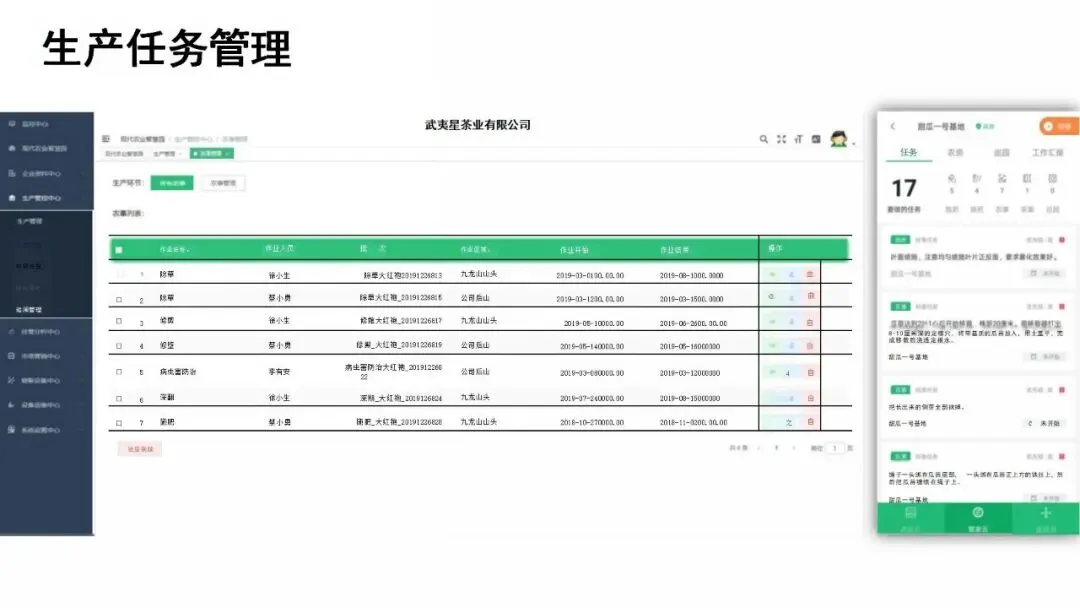The height and width of the screenshot is (608, 1080).
Task: Delete row 2 除草 蔡小勇 via red trash icon
Action: (811, 296)
